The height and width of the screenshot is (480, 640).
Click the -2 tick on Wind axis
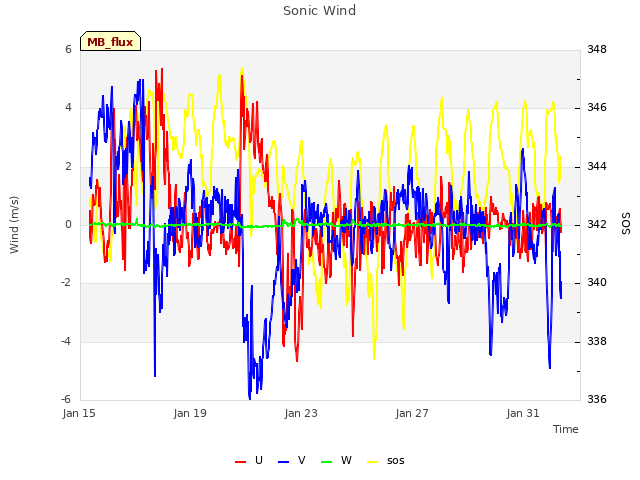pos(66,283)
